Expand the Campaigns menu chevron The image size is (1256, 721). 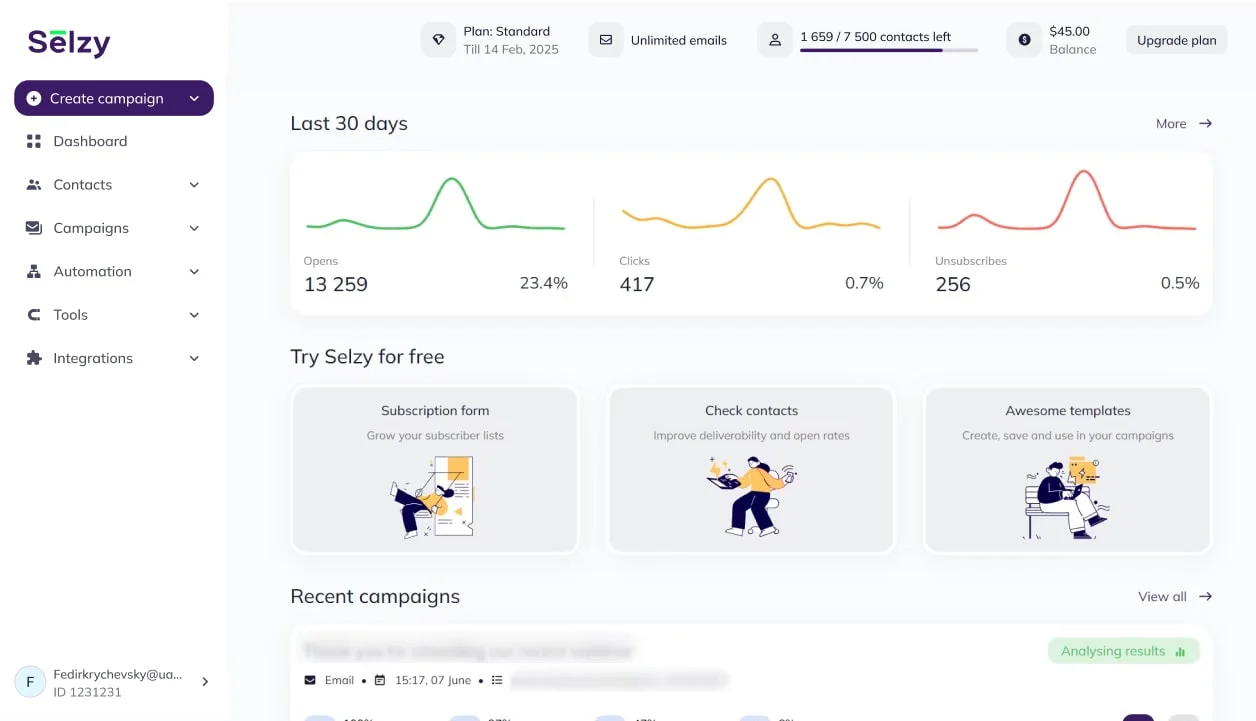[194, 228]
